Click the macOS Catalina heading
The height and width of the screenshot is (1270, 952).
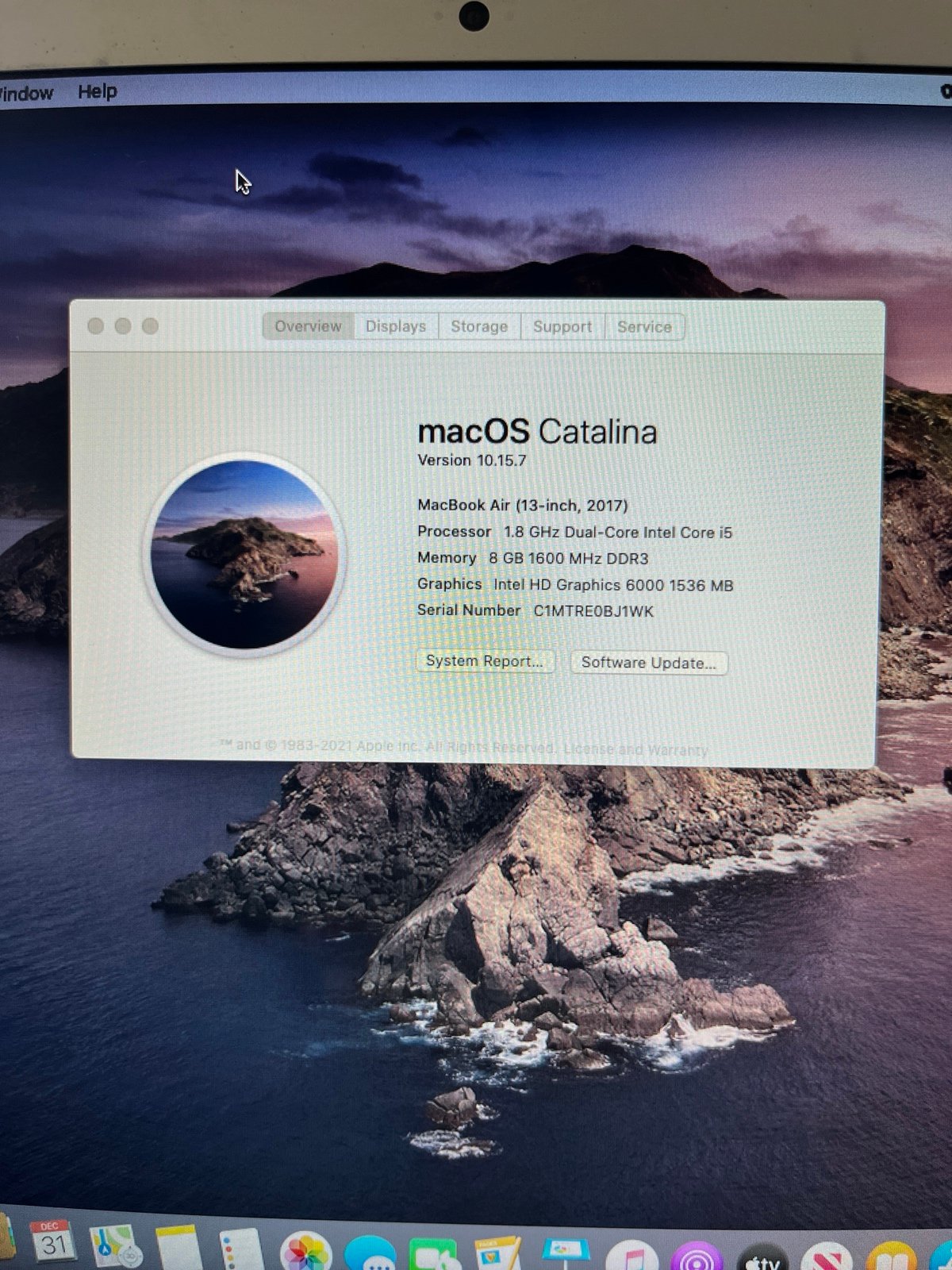(x=537, y=432)
